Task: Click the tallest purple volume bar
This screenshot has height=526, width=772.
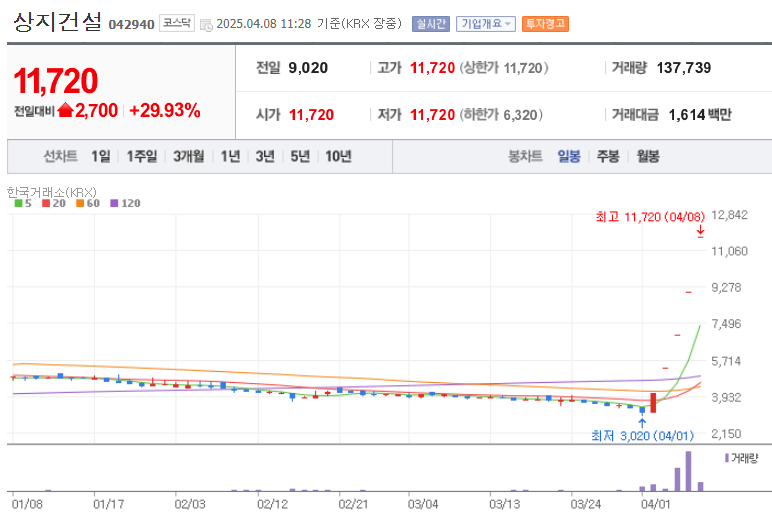Action: pyautogui.click(x=688, y=471)
